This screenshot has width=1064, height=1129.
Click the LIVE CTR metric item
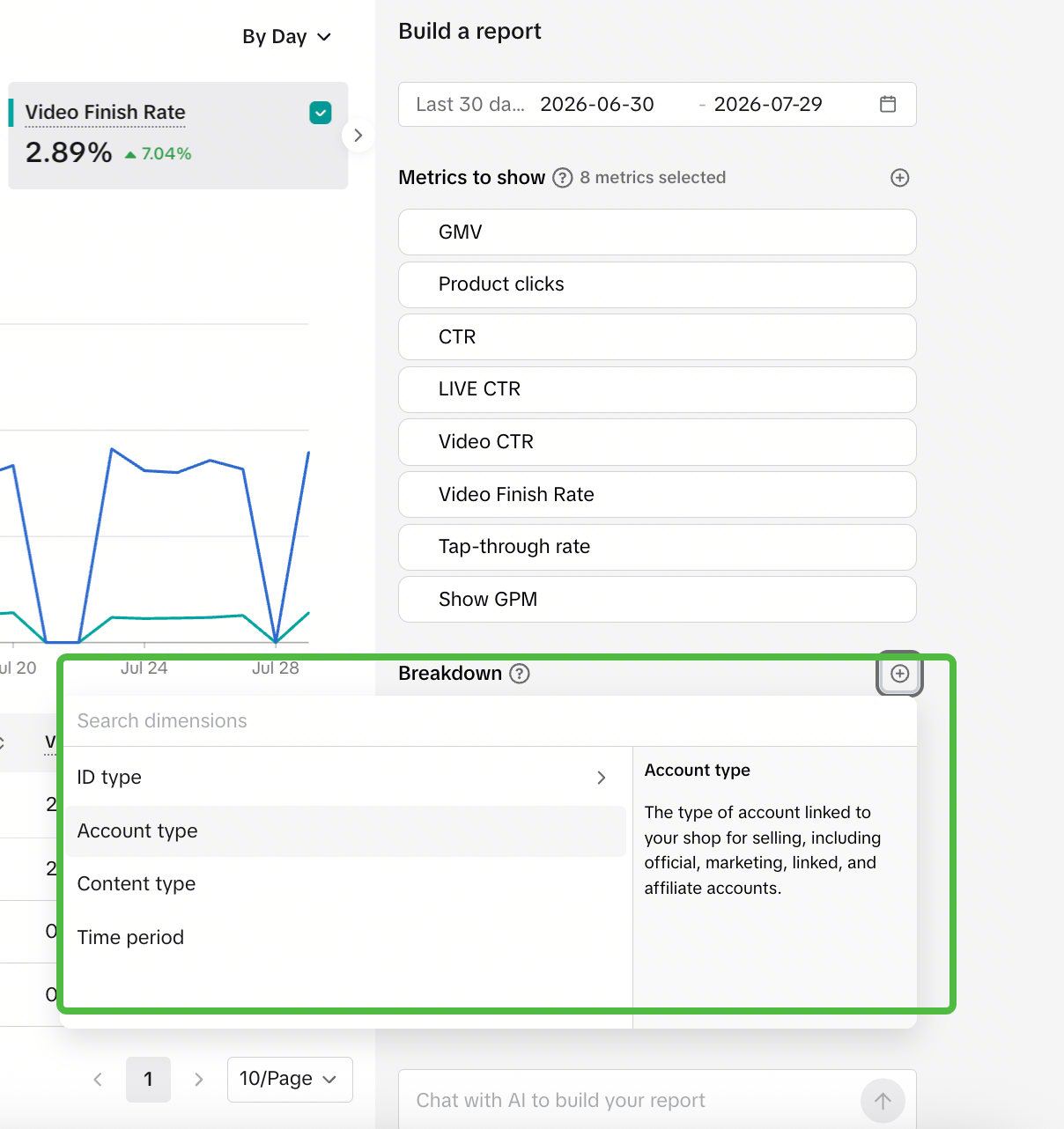point(657,389)
